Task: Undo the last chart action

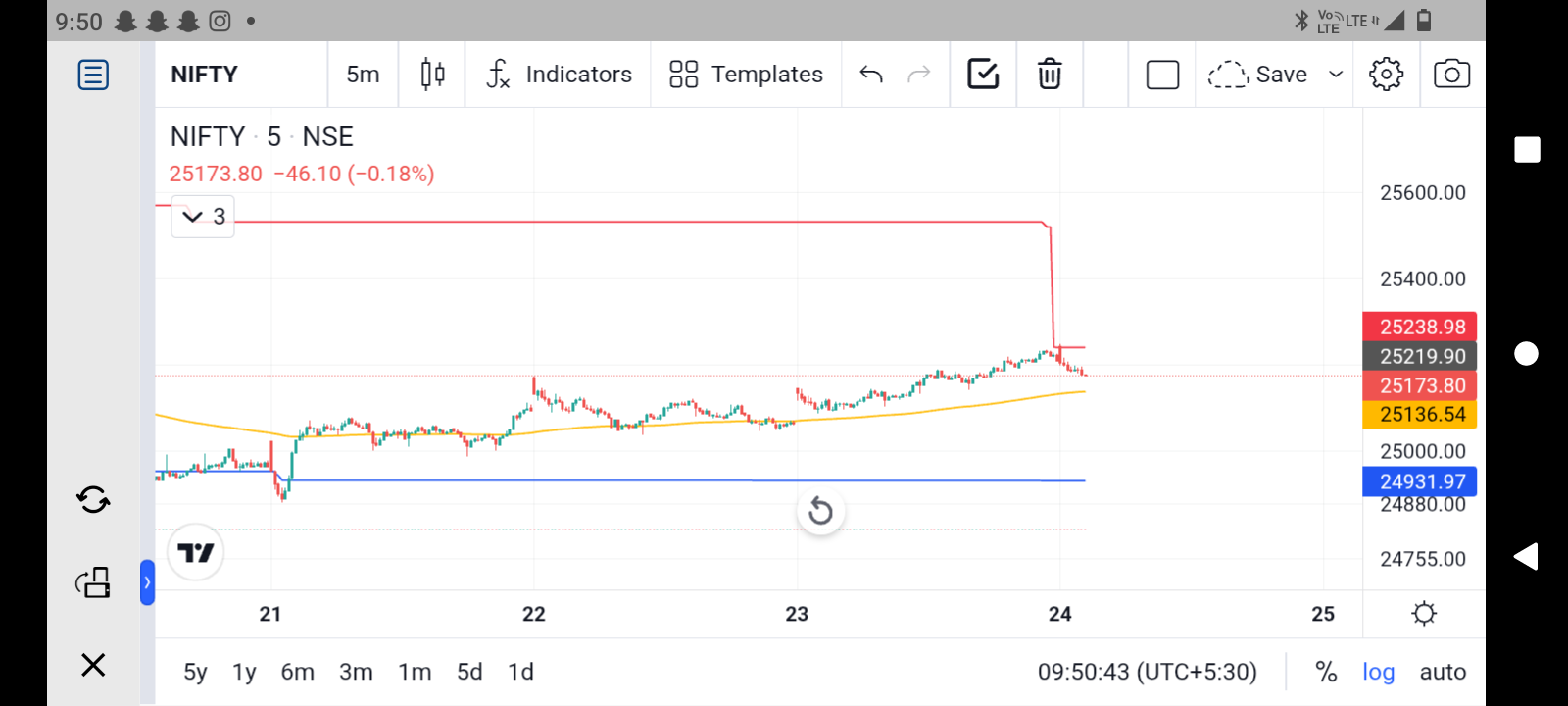Action: pos(871,75)
